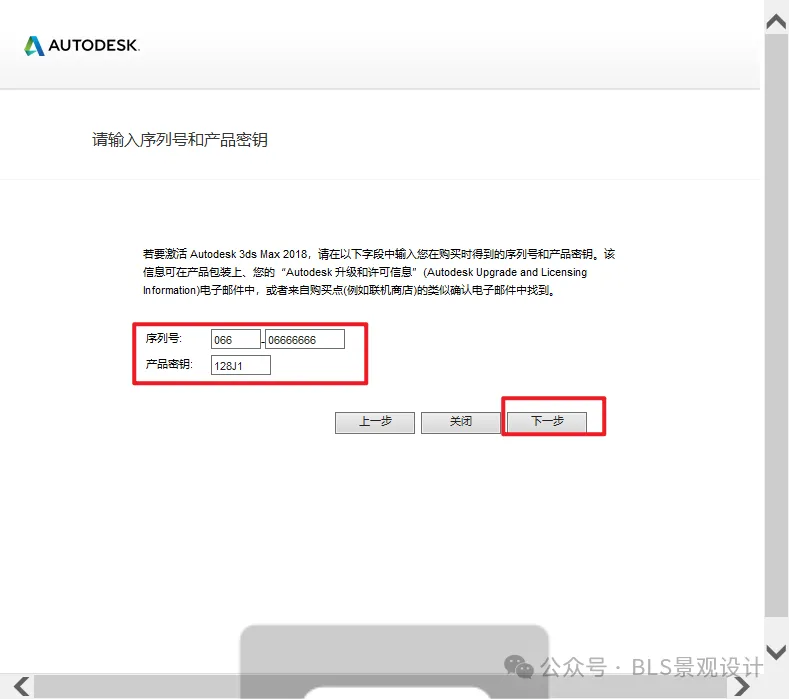
Task: Click the text Autodesk Upgrade and Licensing
Action: 507,272
